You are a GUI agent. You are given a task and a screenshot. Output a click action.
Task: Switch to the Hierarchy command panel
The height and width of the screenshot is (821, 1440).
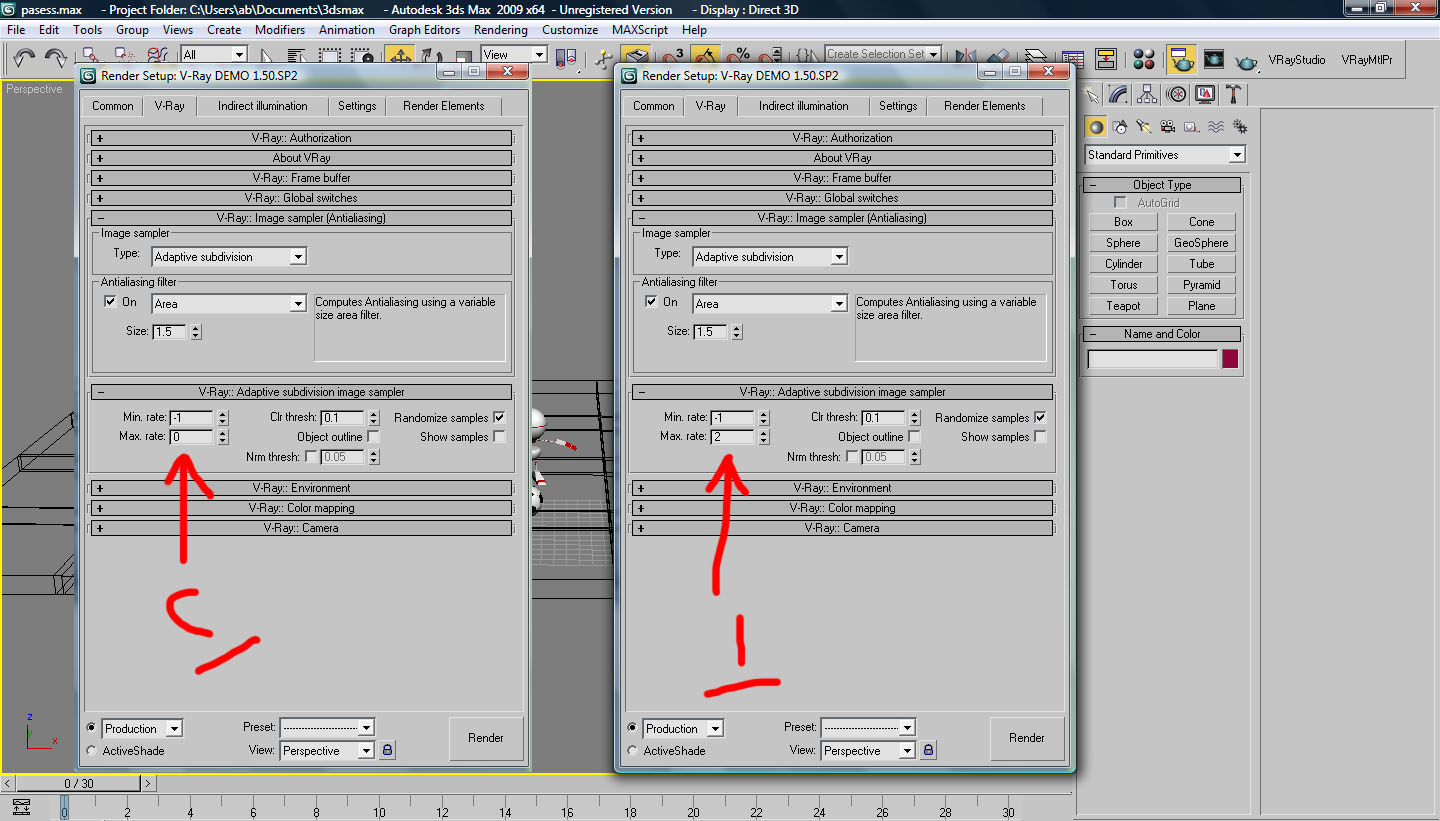(x=1147, y=95)
